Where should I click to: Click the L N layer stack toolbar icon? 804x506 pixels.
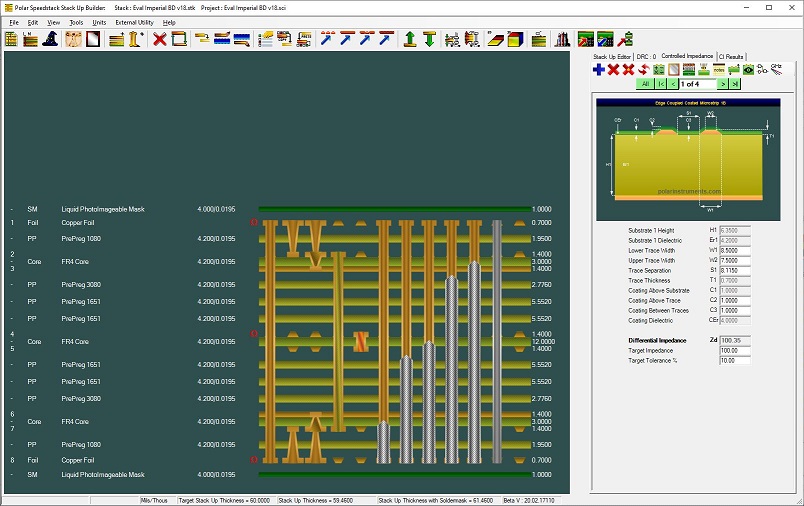(30, 39)
